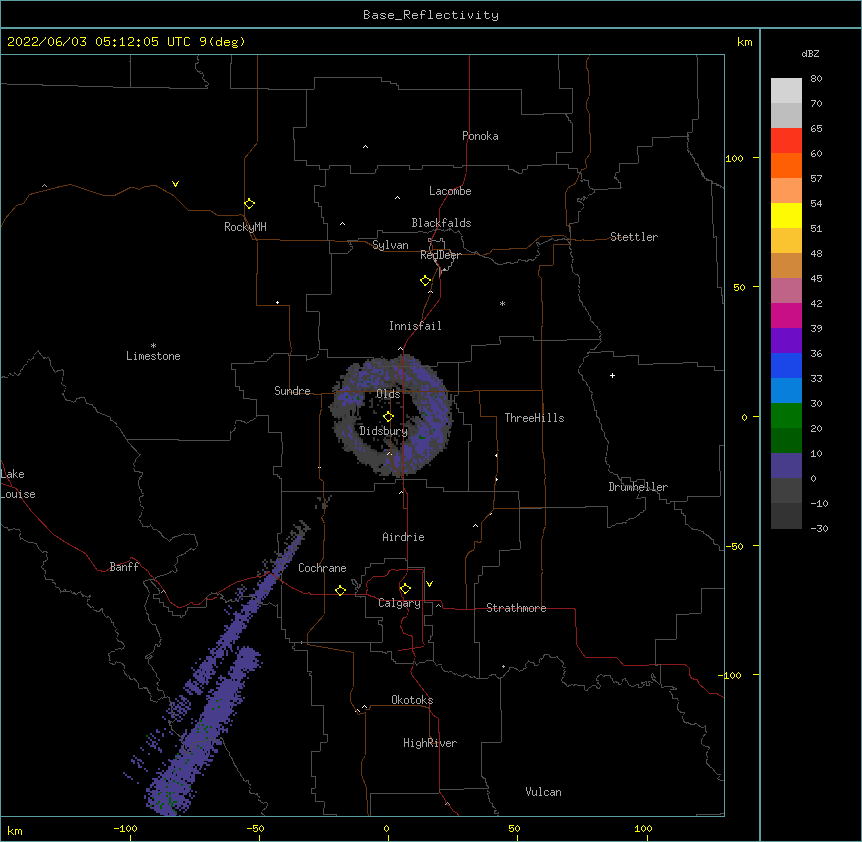
Task: Select the Lacombe label
Action: click(450, 191)
